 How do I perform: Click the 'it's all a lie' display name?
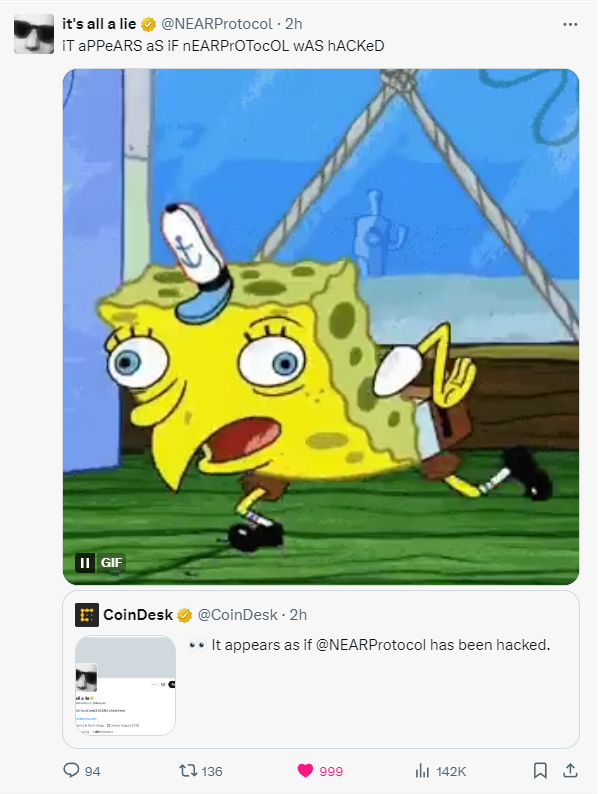click(x=99, y=24)
